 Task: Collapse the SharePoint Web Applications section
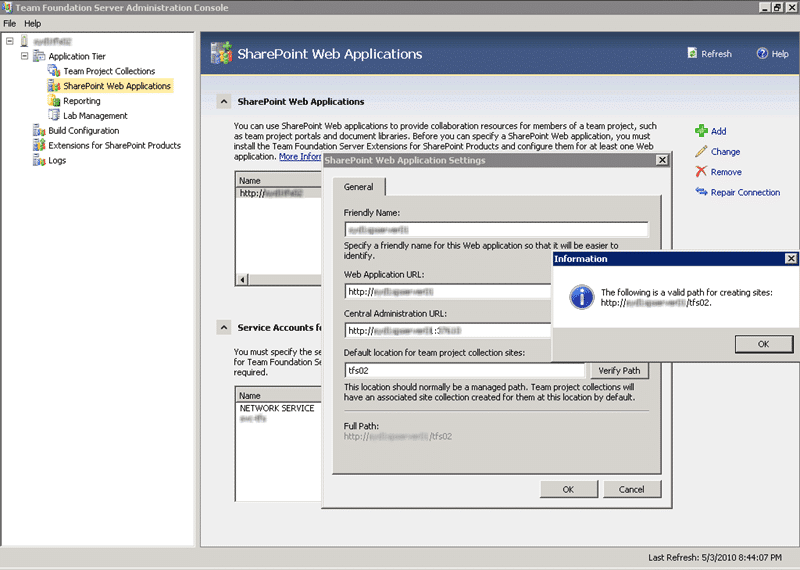[223, 102]
